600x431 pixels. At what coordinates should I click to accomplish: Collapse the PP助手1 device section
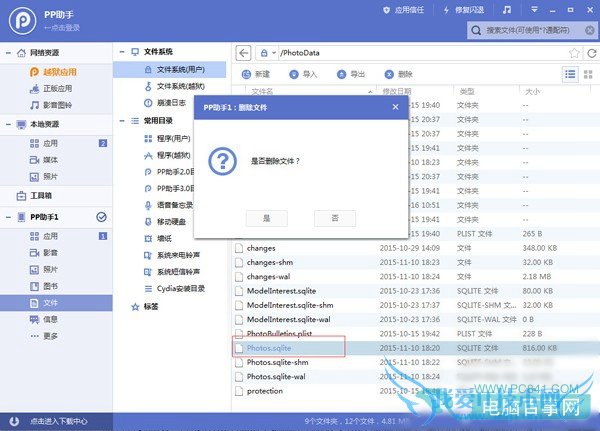[8, 217]
